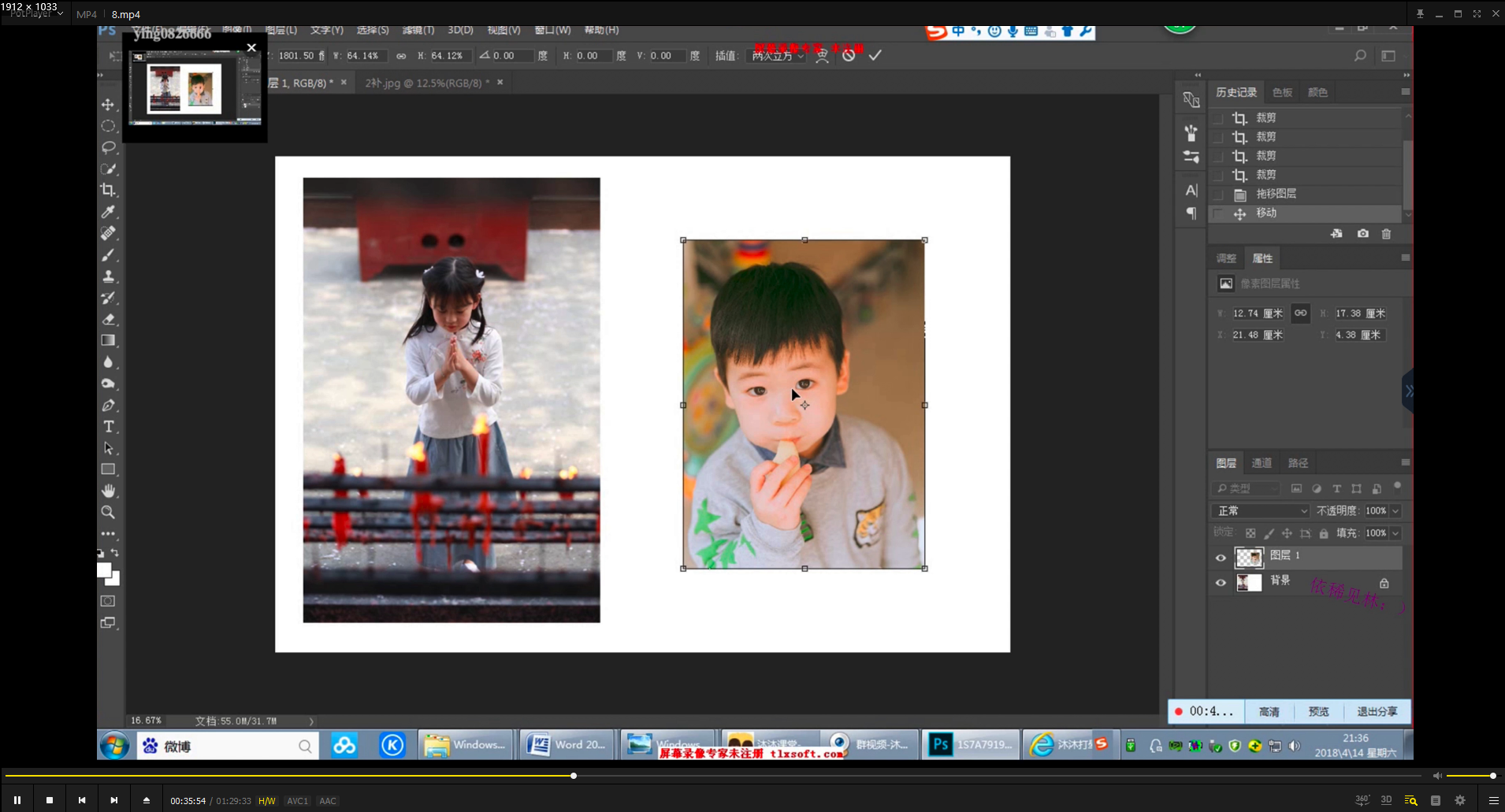The height and width of the screenshot is (812, 1505).
Task: Select the Rectangle shape tool
Action: point(108,469)
